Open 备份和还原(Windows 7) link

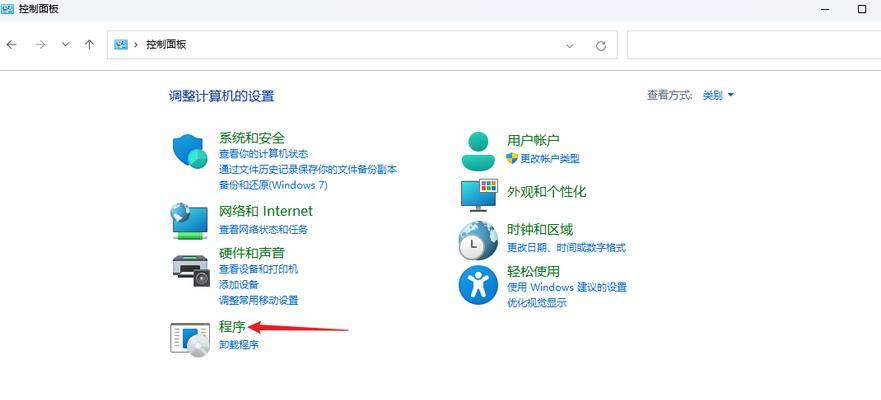273,185
